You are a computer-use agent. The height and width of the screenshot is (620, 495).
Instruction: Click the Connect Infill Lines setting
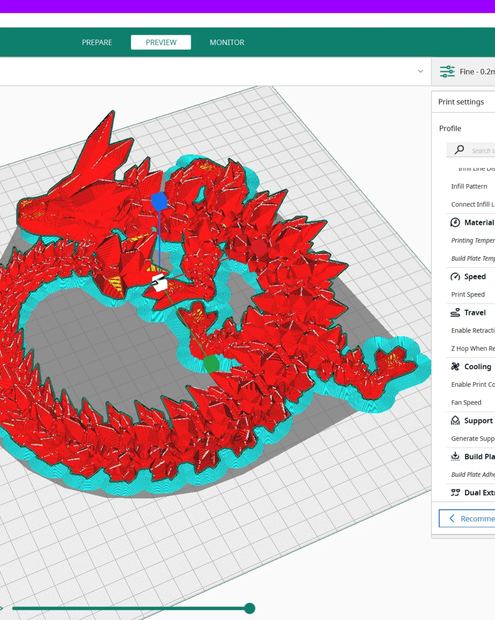tap(473, 204)
